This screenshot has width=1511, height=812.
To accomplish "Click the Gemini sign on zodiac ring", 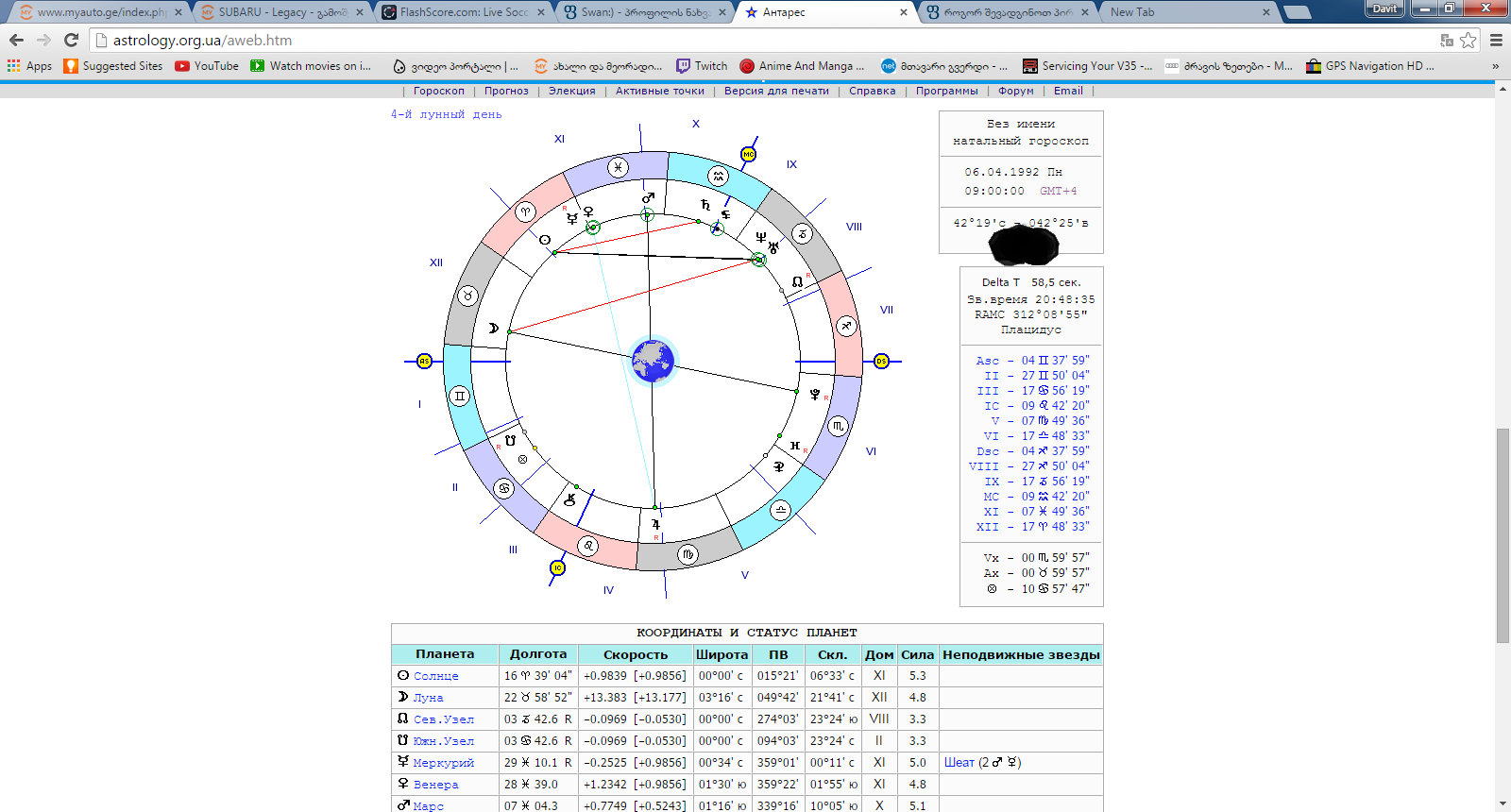I will (460, 396).
